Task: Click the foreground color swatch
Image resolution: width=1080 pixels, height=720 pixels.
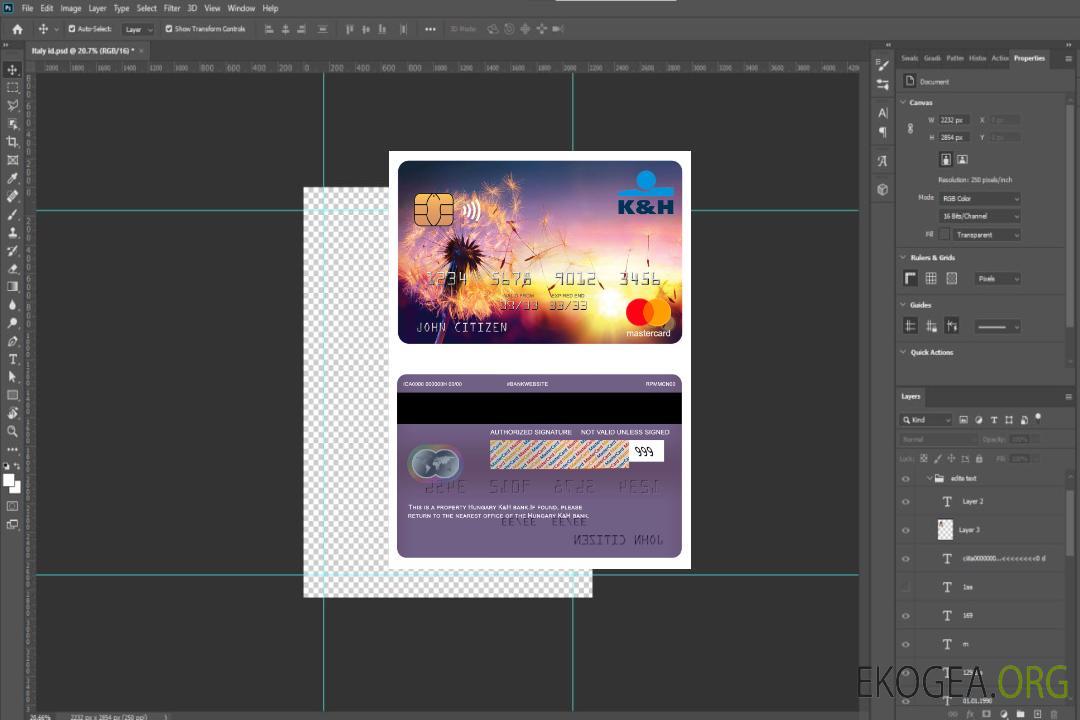Action: tap(8, 480)
